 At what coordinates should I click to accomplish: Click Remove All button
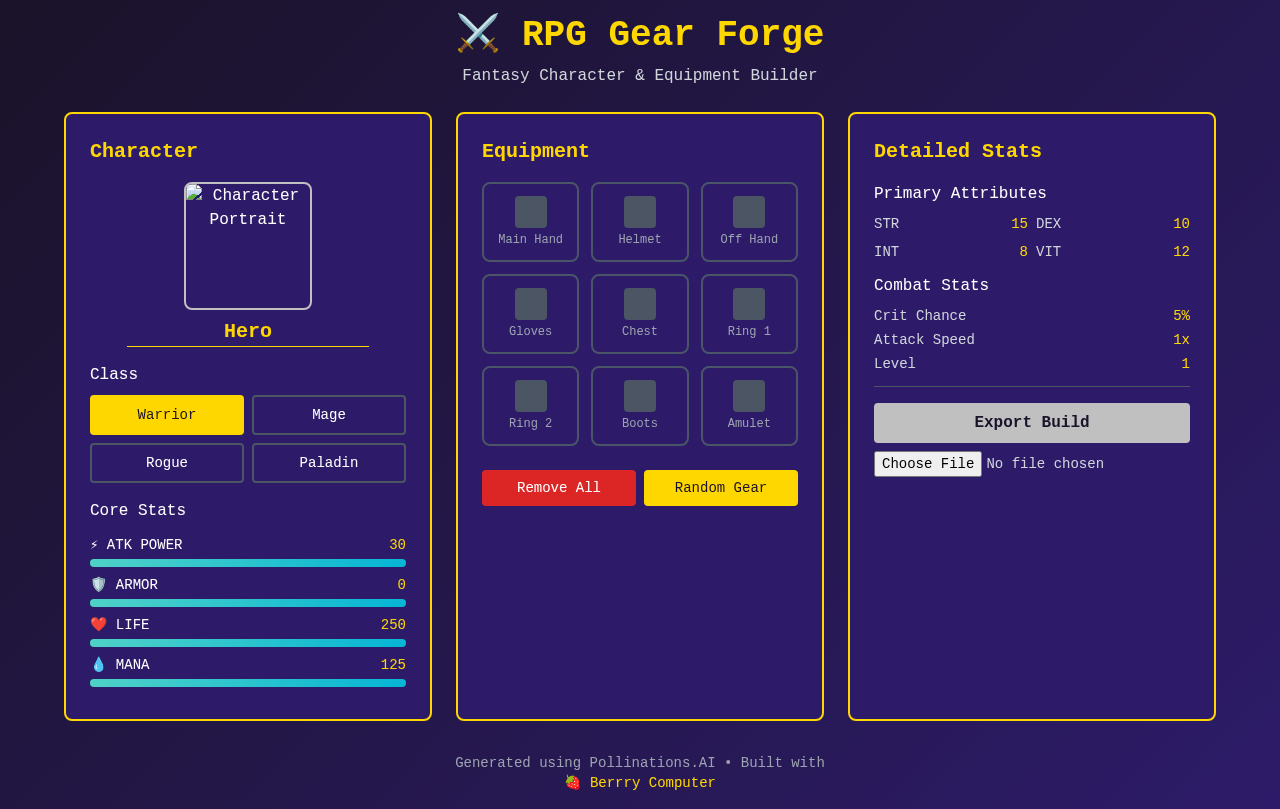[x=559, y=488]
